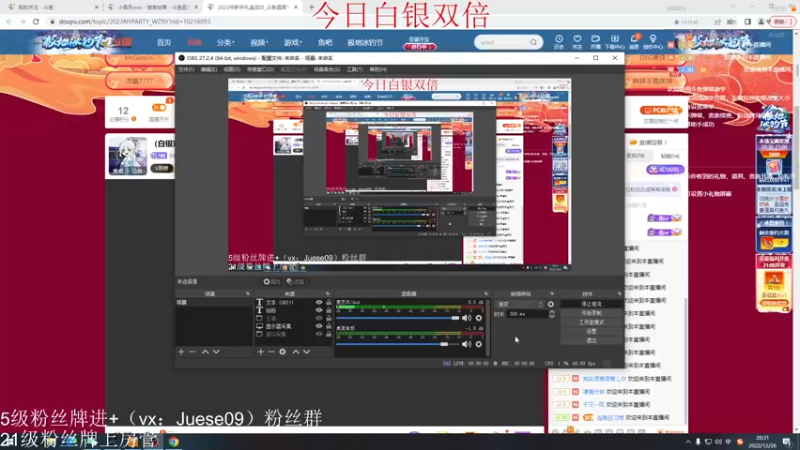Remove selected source with the minus icon
Image resolution: width=800 pixels, height=450 pixels.
pyautogui.click(x=271, y=352)
